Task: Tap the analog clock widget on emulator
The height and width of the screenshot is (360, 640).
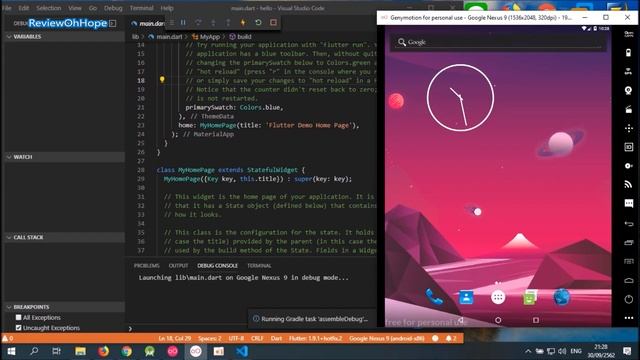Action: point(460,98)
